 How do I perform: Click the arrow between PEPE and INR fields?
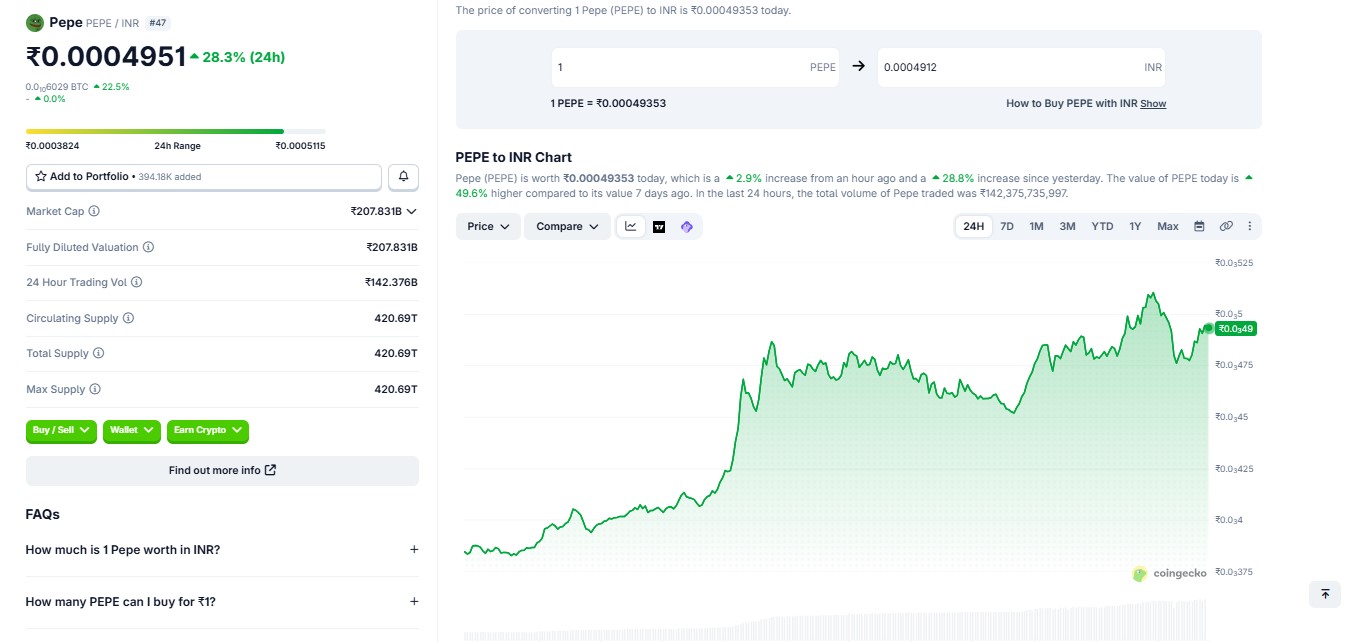pos(858,67)
